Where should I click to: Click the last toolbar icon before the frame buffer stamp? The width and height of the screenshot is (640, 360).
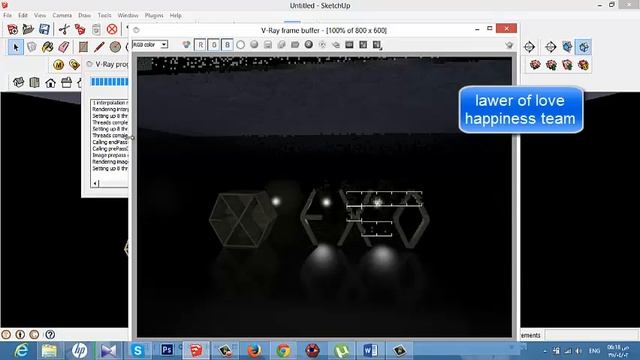377,45
